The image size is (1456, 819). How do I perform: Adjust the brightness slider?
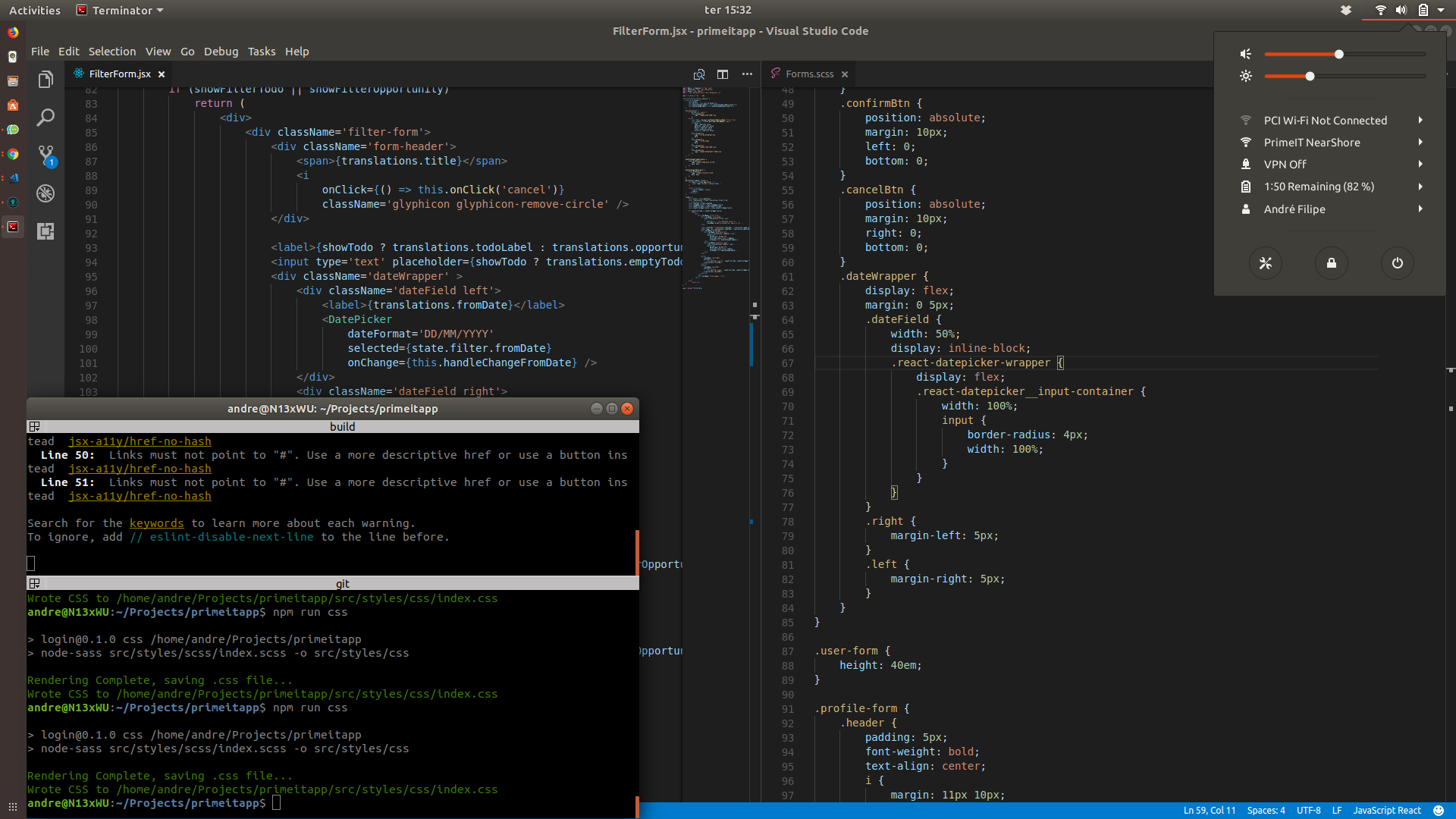(x=1345, y=76)
